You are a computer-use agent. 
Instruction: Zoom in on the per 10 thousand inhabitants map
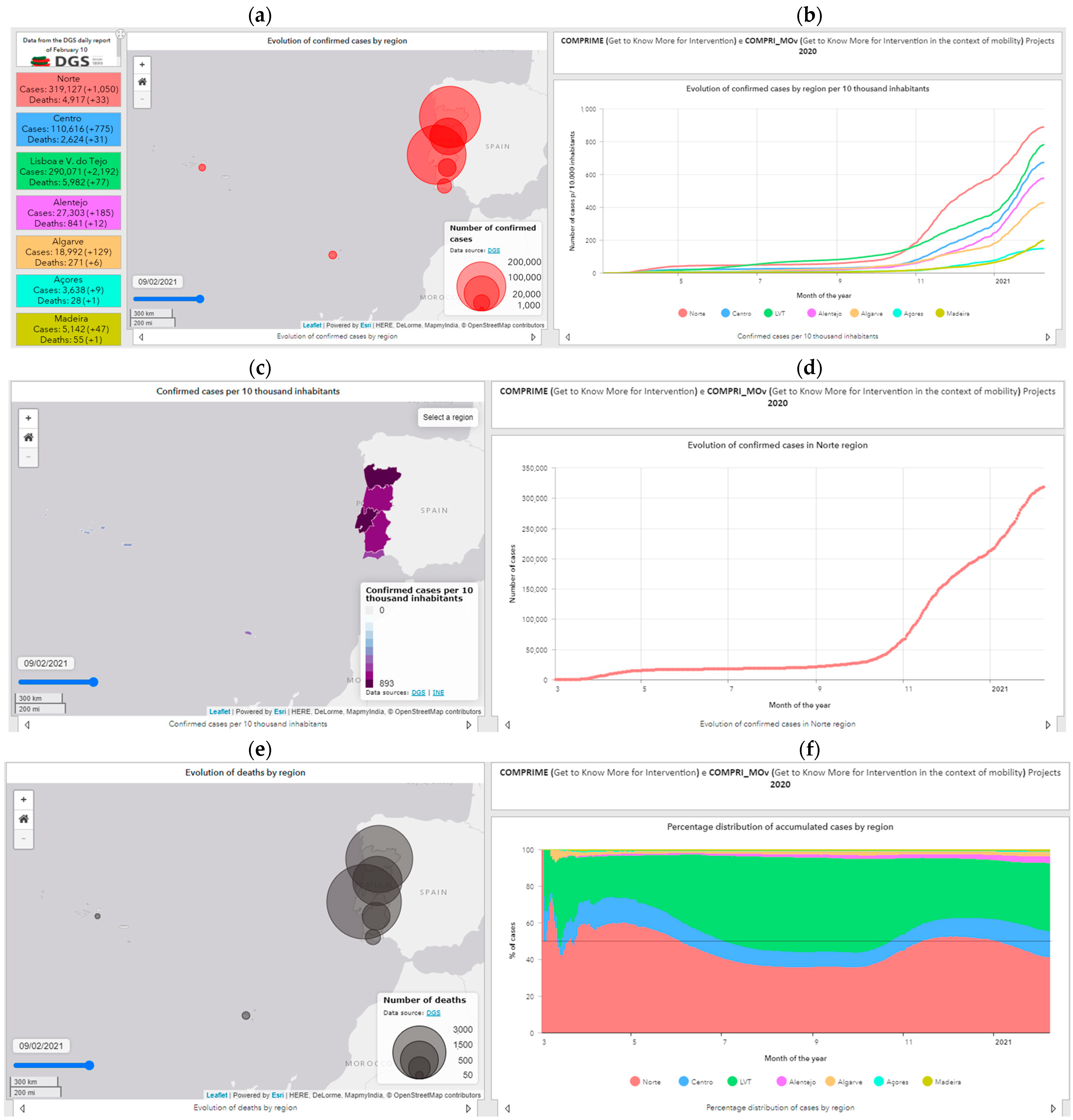[28, 418]
